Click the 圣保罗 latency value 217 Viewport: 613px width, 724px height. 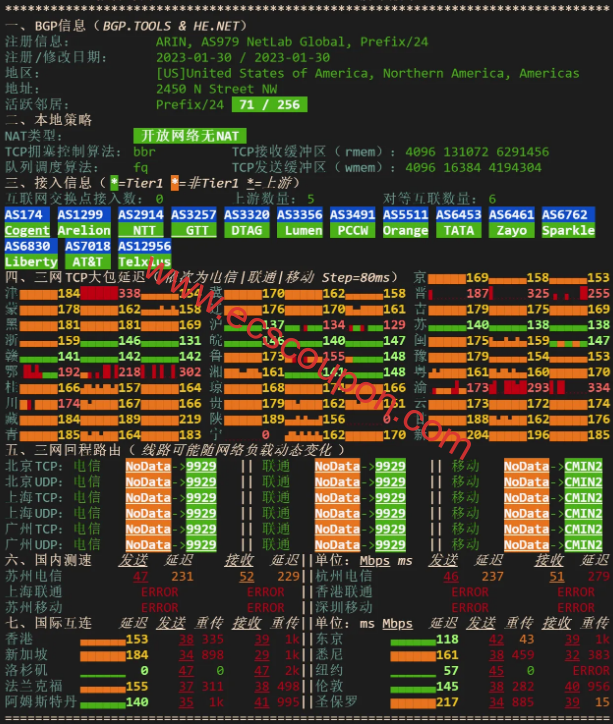click(447, 702)
